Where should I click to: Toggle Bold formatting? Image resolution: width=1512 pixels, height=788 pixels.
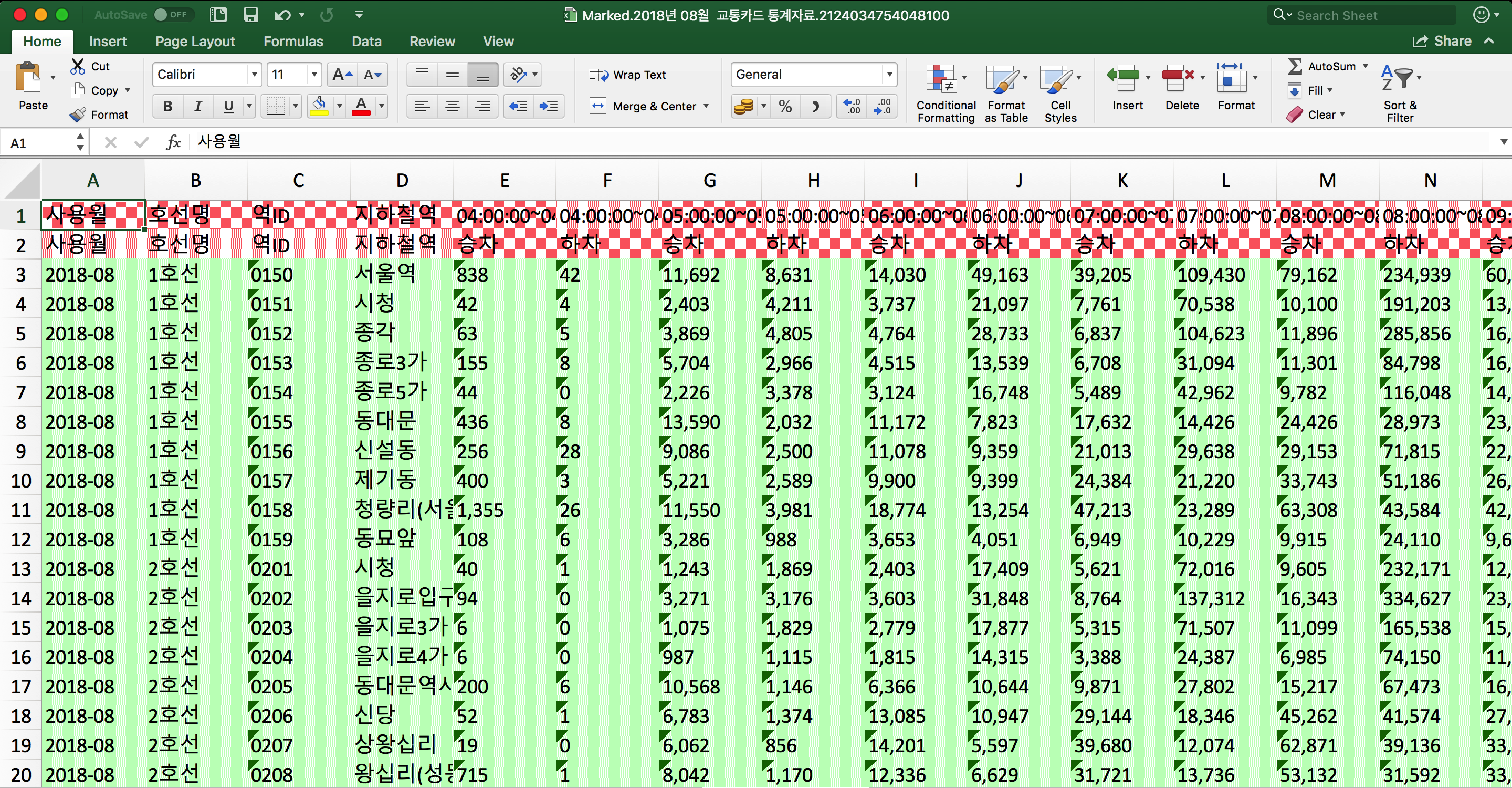tap(167, 106)
